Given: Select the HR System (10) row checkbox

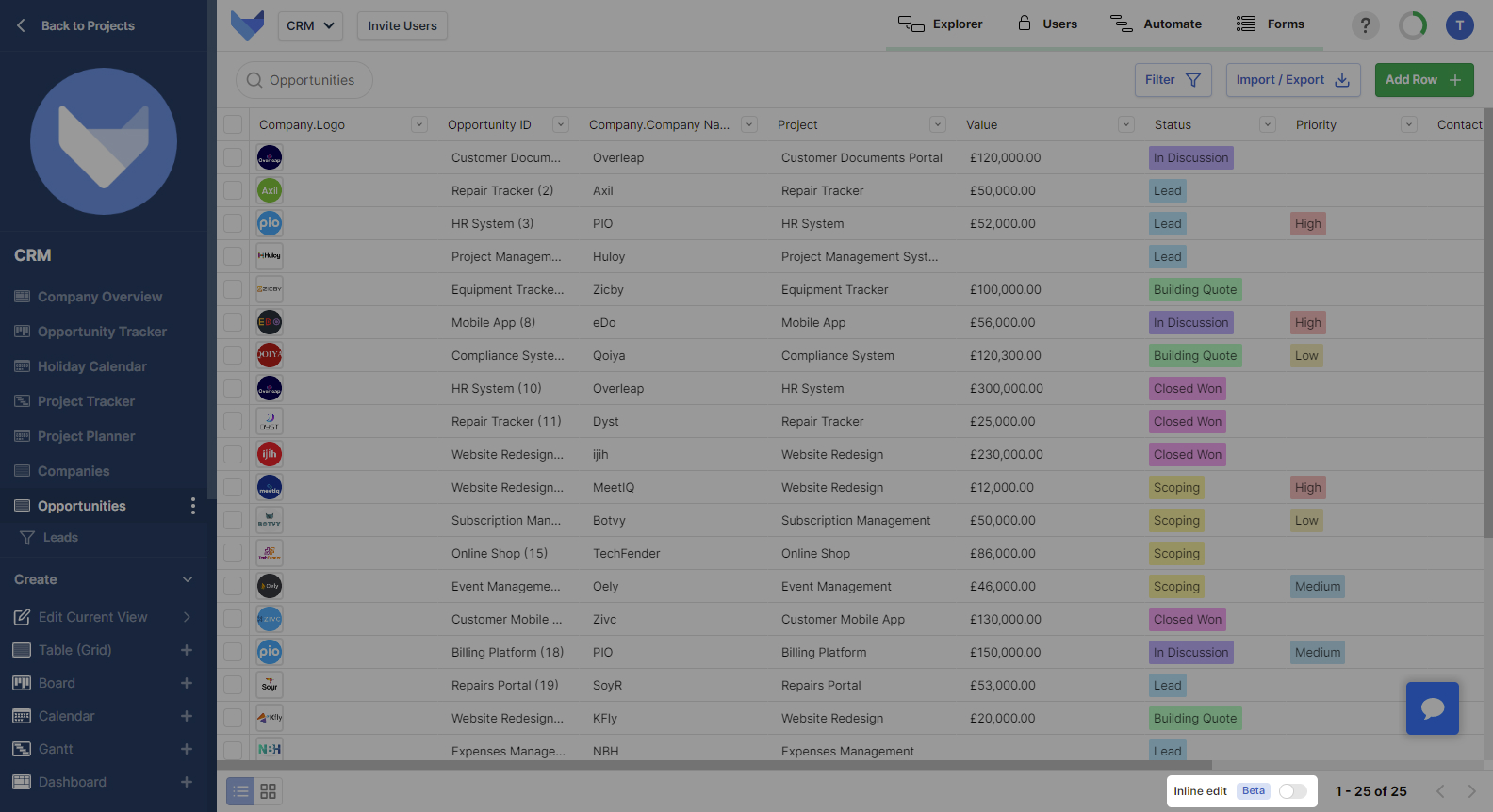Looking at the screenshot, I should tap(233, 388).
